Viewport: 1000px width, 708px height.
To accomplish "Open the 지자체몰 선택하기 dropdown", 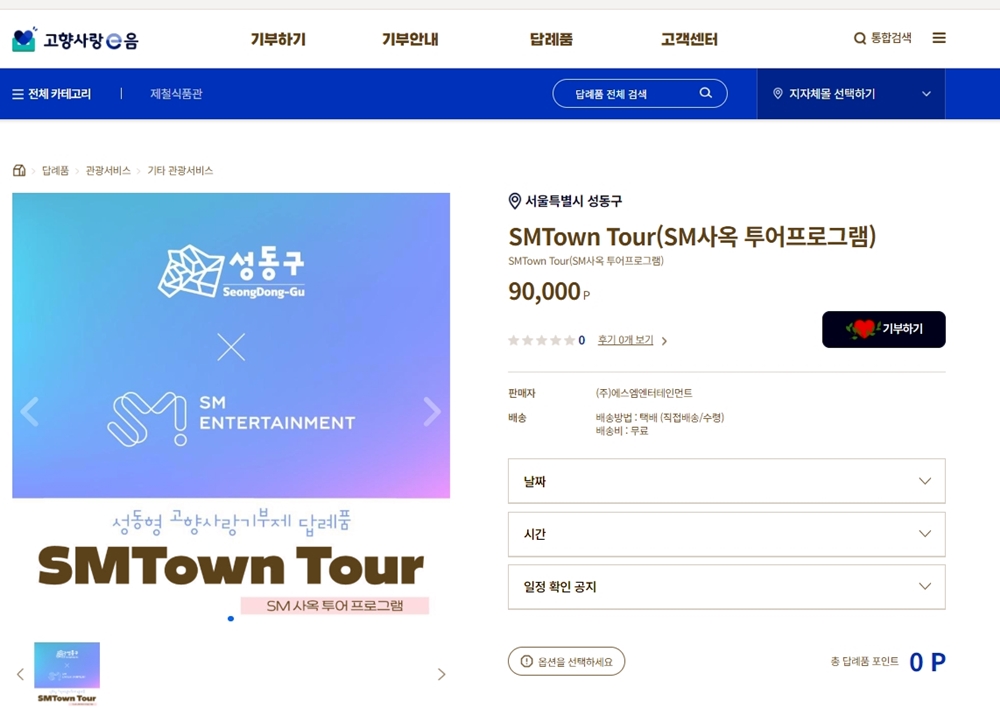I will tap(851, 94).
